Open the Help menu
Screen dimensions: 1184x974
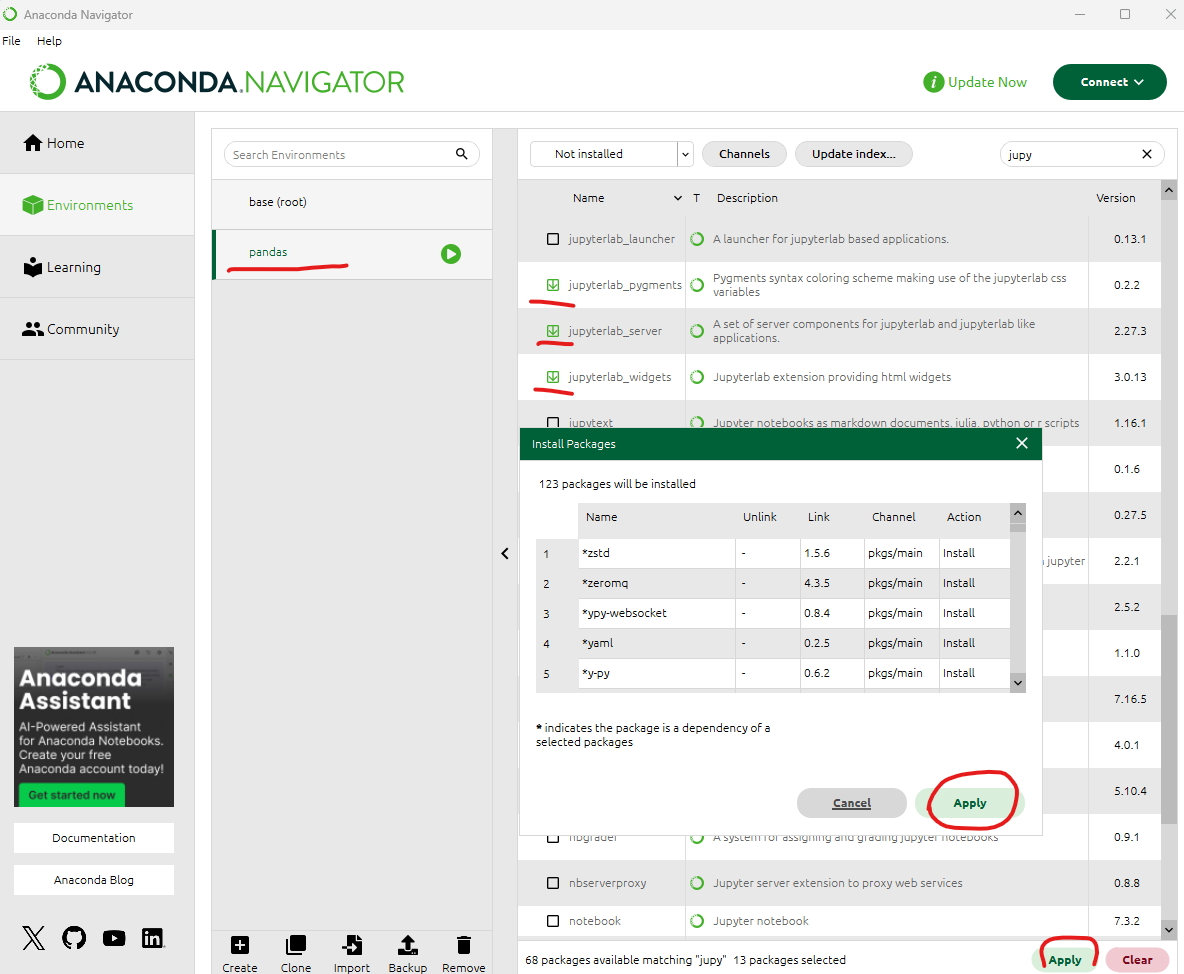tap(49, 41)
